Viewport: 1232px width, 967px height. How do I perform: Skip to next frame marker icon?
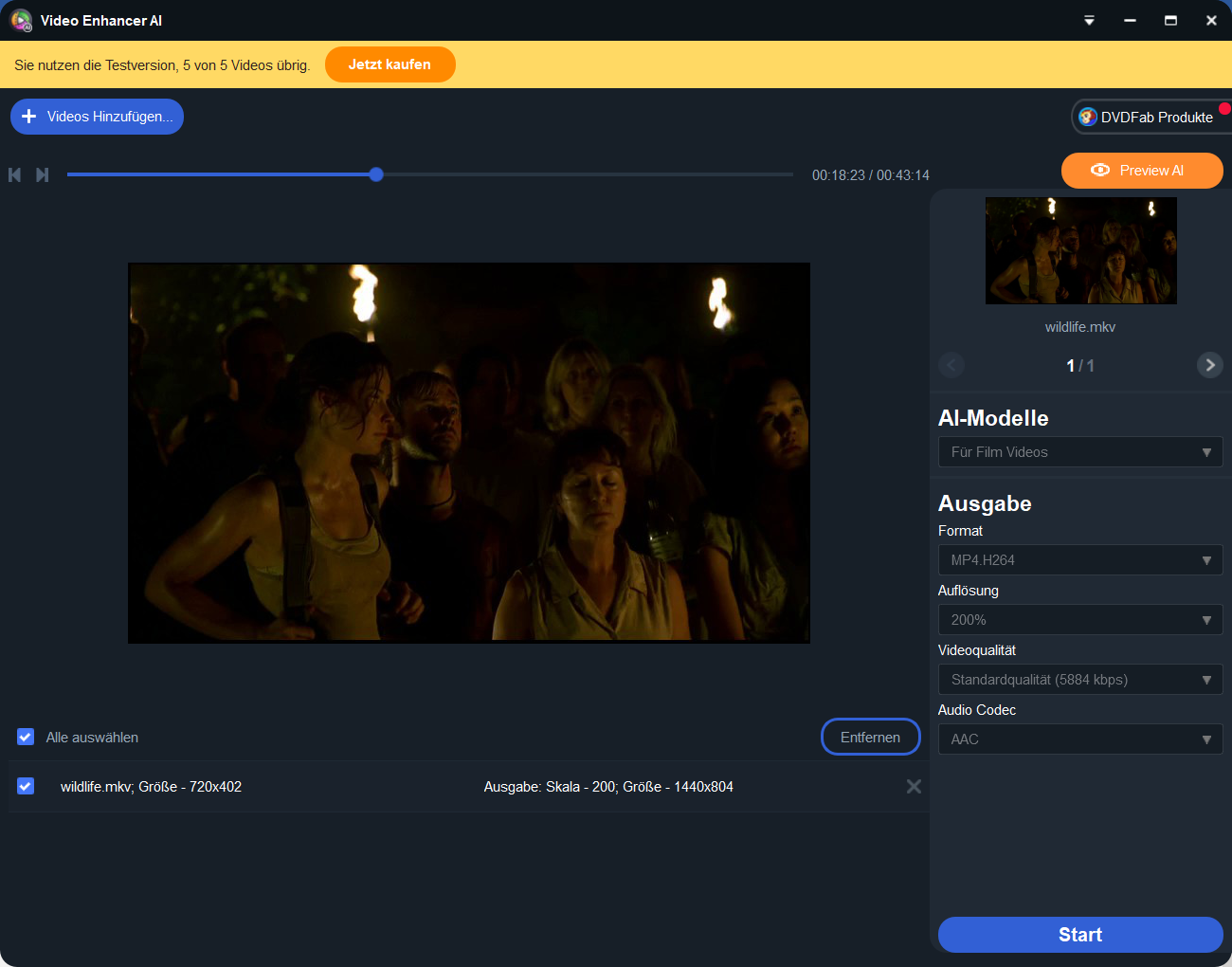[x=43, y=174]
